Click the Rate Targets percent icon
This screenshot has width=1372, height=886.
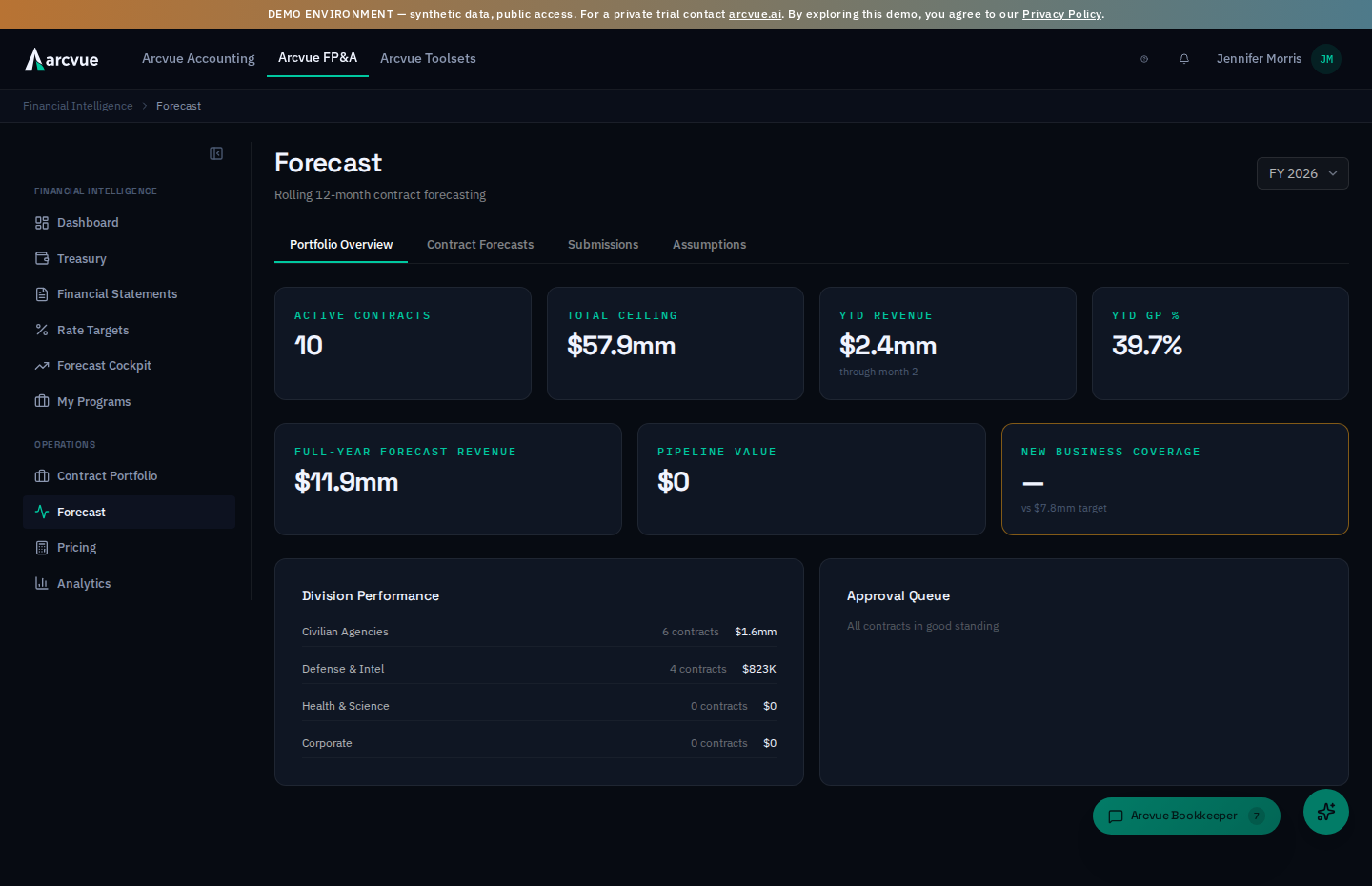[x=42, y=330]
